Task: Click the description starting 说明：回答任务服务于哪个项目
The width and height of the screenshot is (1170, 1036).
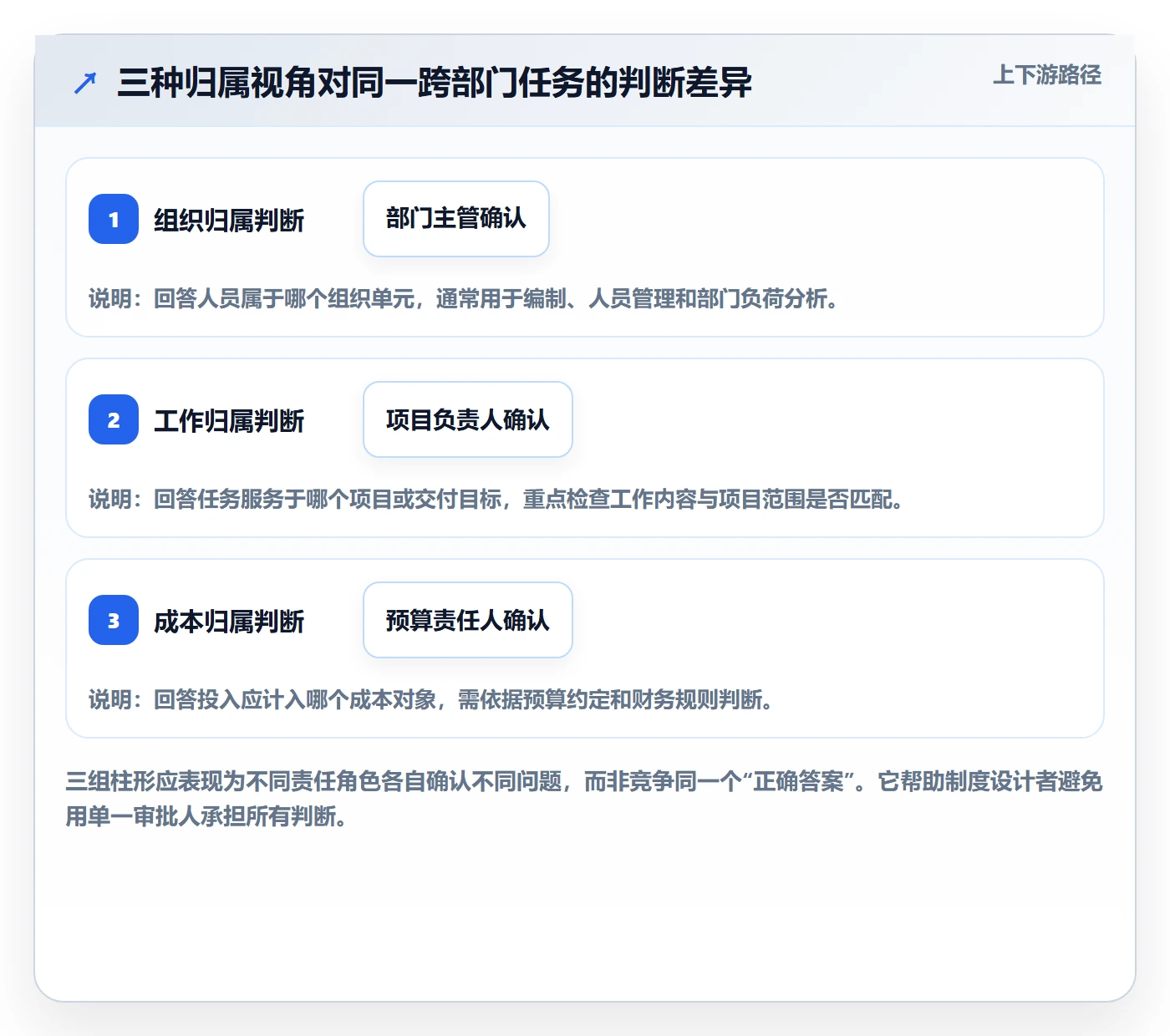Action: (x=496, y=499)
